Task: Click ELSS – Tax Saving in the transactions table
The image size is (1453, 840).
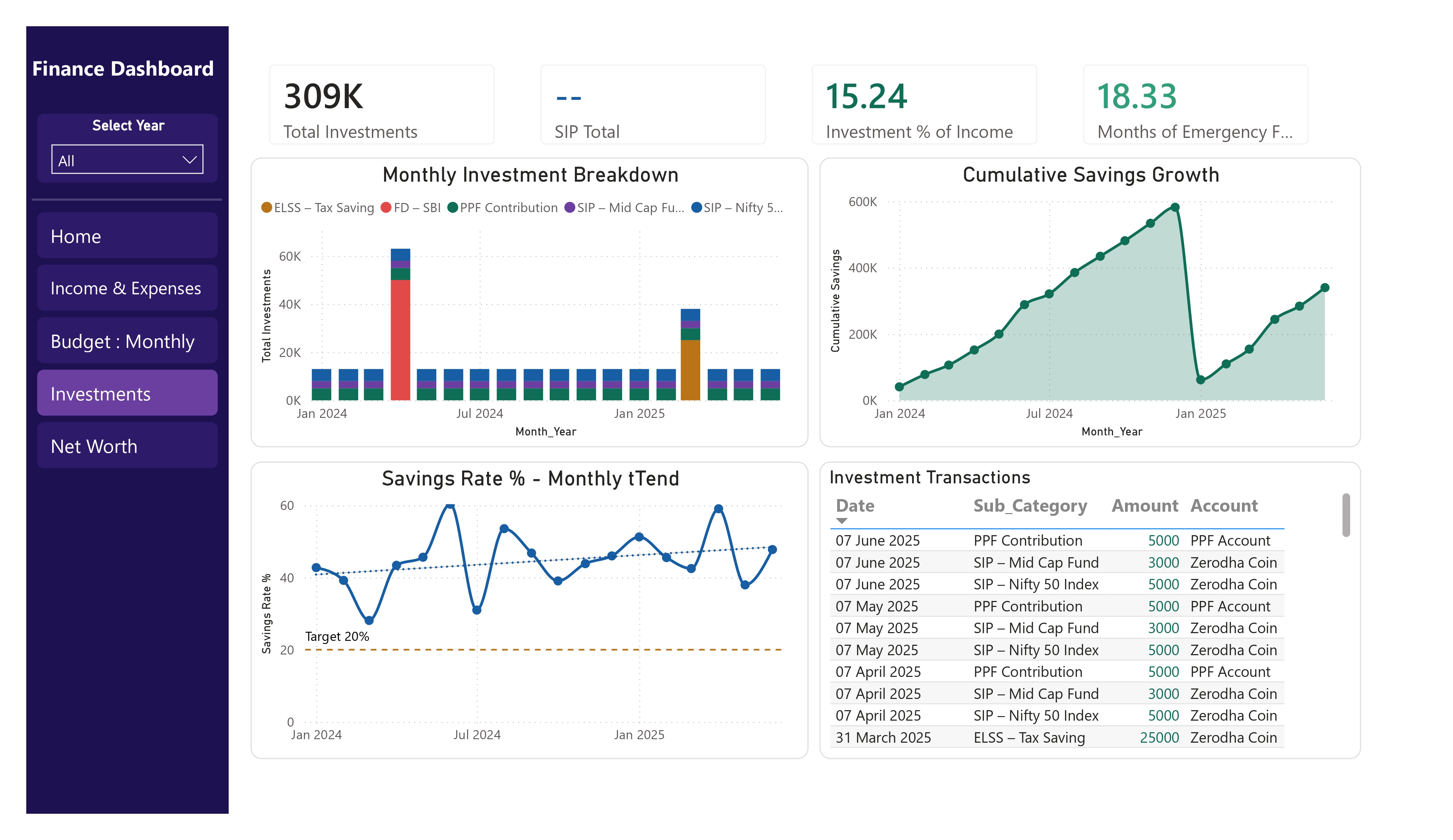Action: [x=1029, y=737]
